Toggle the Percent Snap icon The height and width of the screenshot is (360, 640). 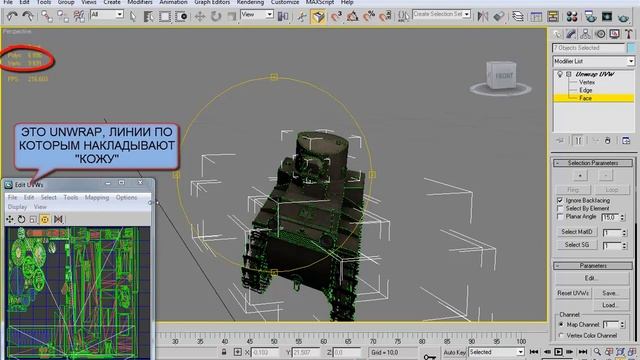[369, 16]
